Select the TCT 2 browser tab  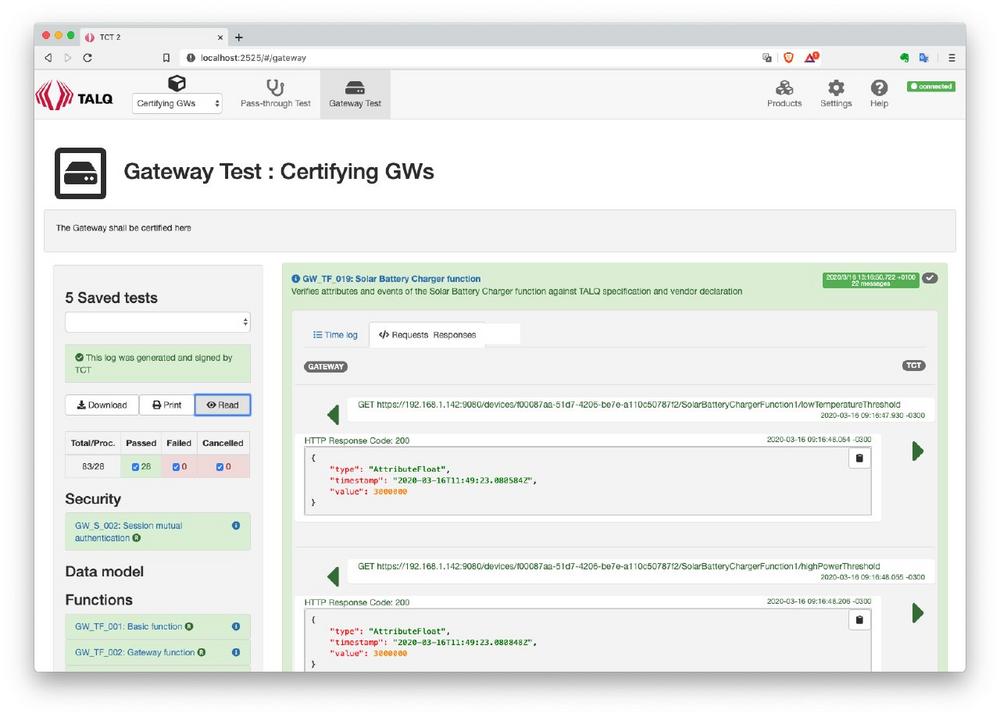point(154,37)
